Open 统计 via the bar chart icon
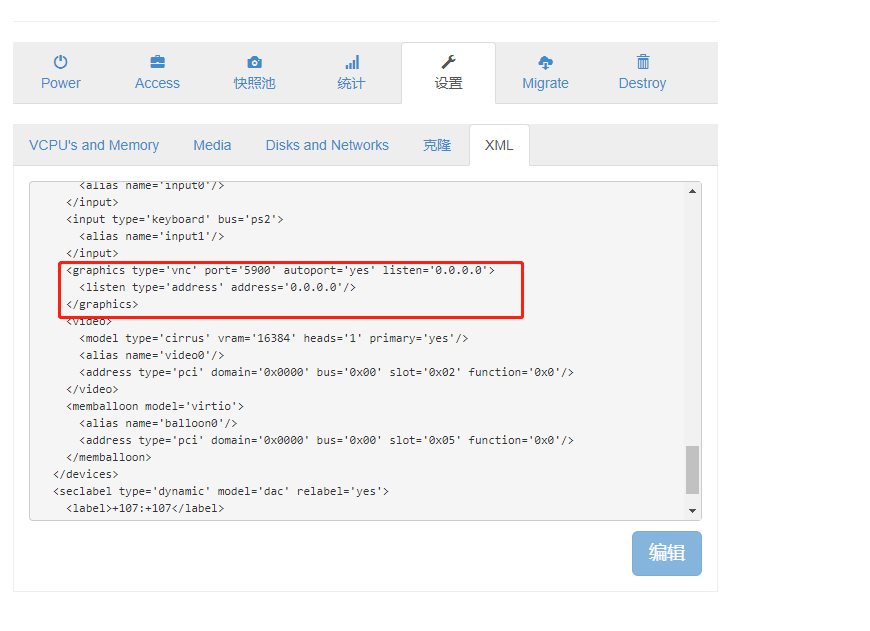870x631 pixels. click(x=351, y=61)
